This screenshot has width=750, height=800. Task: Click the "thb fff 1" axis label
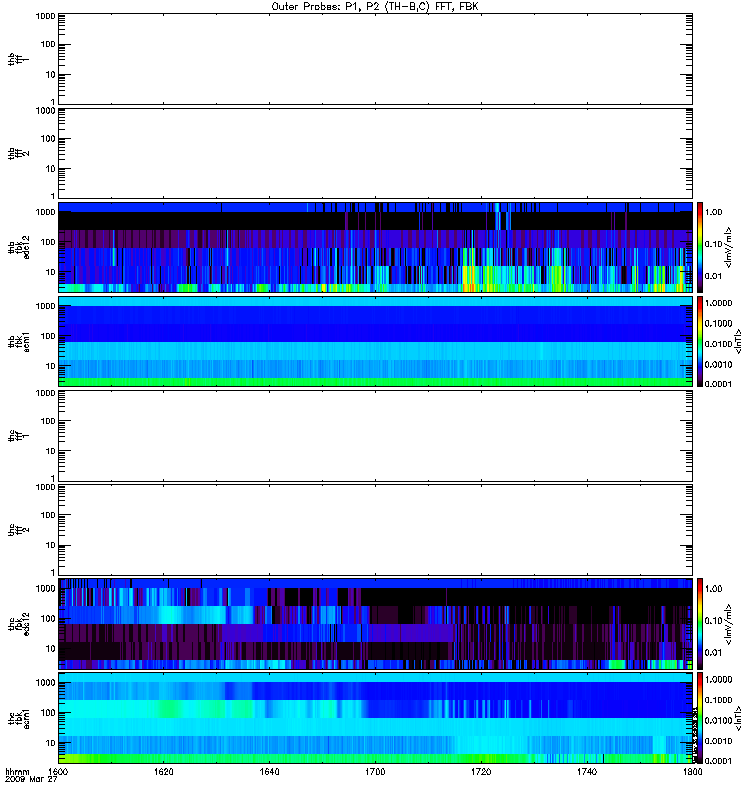click(x=18, y=59)
